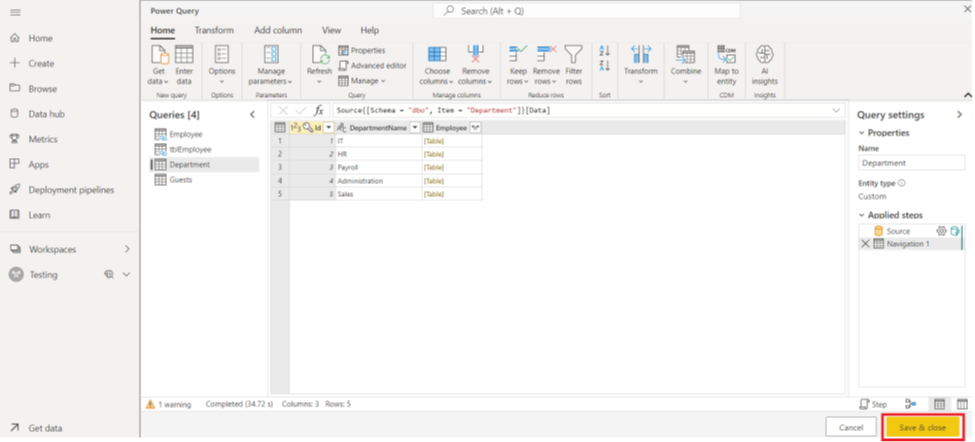Image resolution: width=975 pixels, height=442 pixels.
Task: Click the Step button in status bar
Action: tap(873, 404)
